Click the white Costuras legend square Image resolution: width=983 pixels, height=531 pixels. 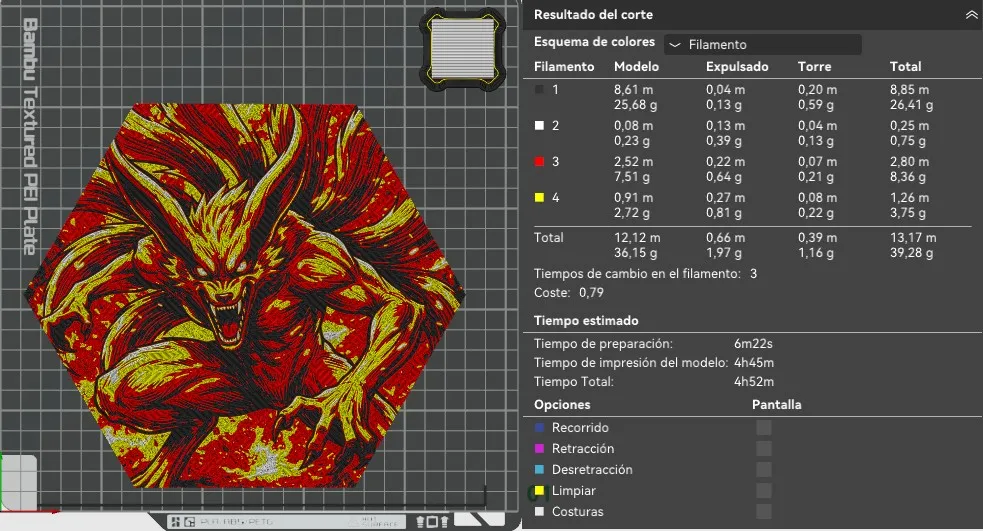point(539,512)
